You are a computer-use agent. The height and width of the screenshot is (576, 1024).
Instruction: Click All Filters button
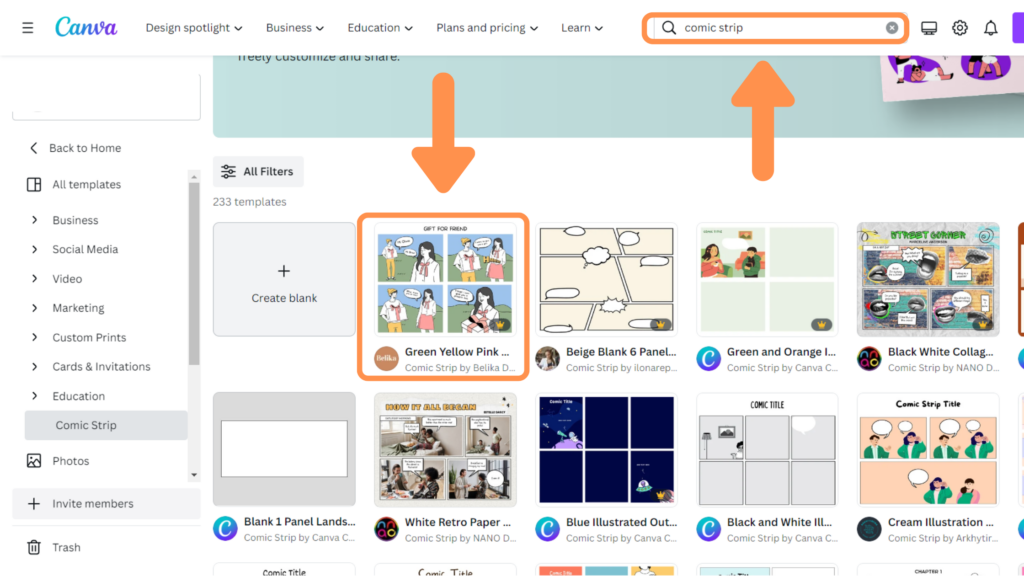click(258, 171)
